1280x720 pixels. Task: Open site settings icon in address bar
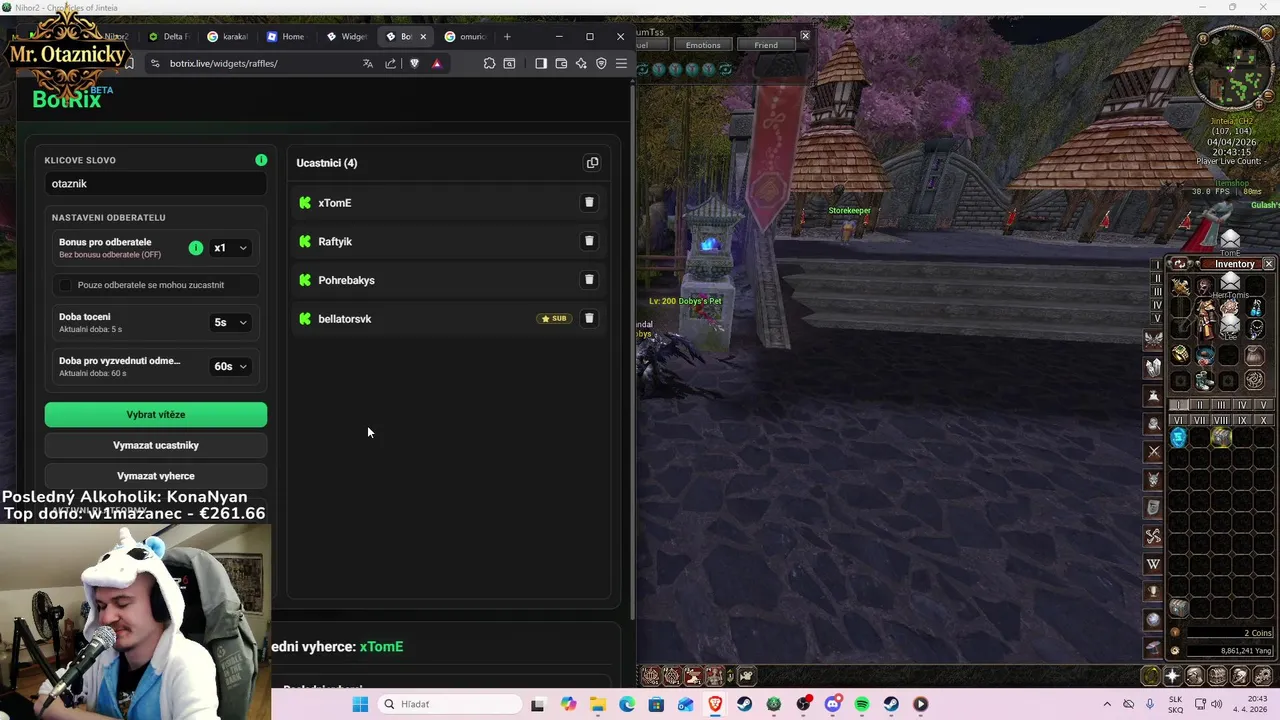click(x=154, y=63)
